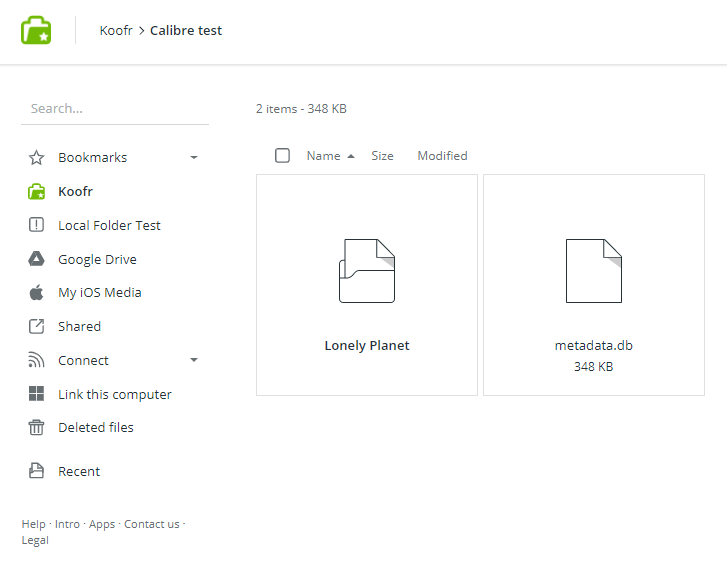Go to Koofr root in breadcrumb
The image size is (727, 569).
tap(116, 31)
